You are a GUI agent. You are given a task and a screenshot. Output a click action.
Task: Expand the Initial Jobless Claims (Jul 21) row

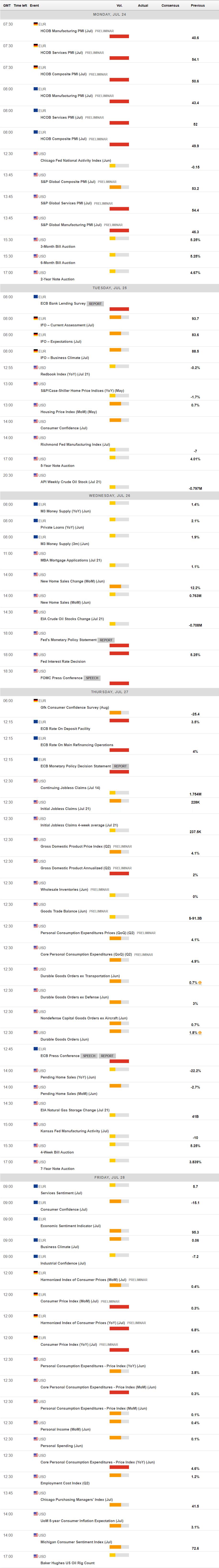pyautogui.click(x=65, y=809)
